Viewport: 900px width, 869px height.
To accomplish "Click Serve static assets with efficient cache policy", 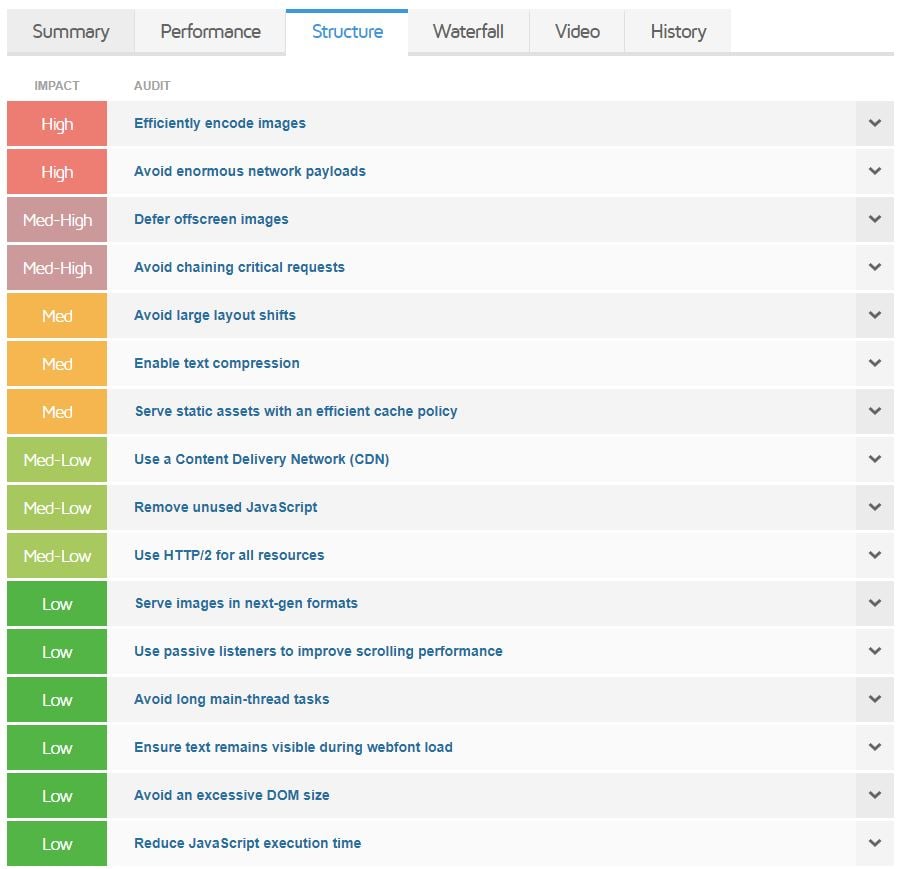I will pyautogui.click(x=296, y=411).
